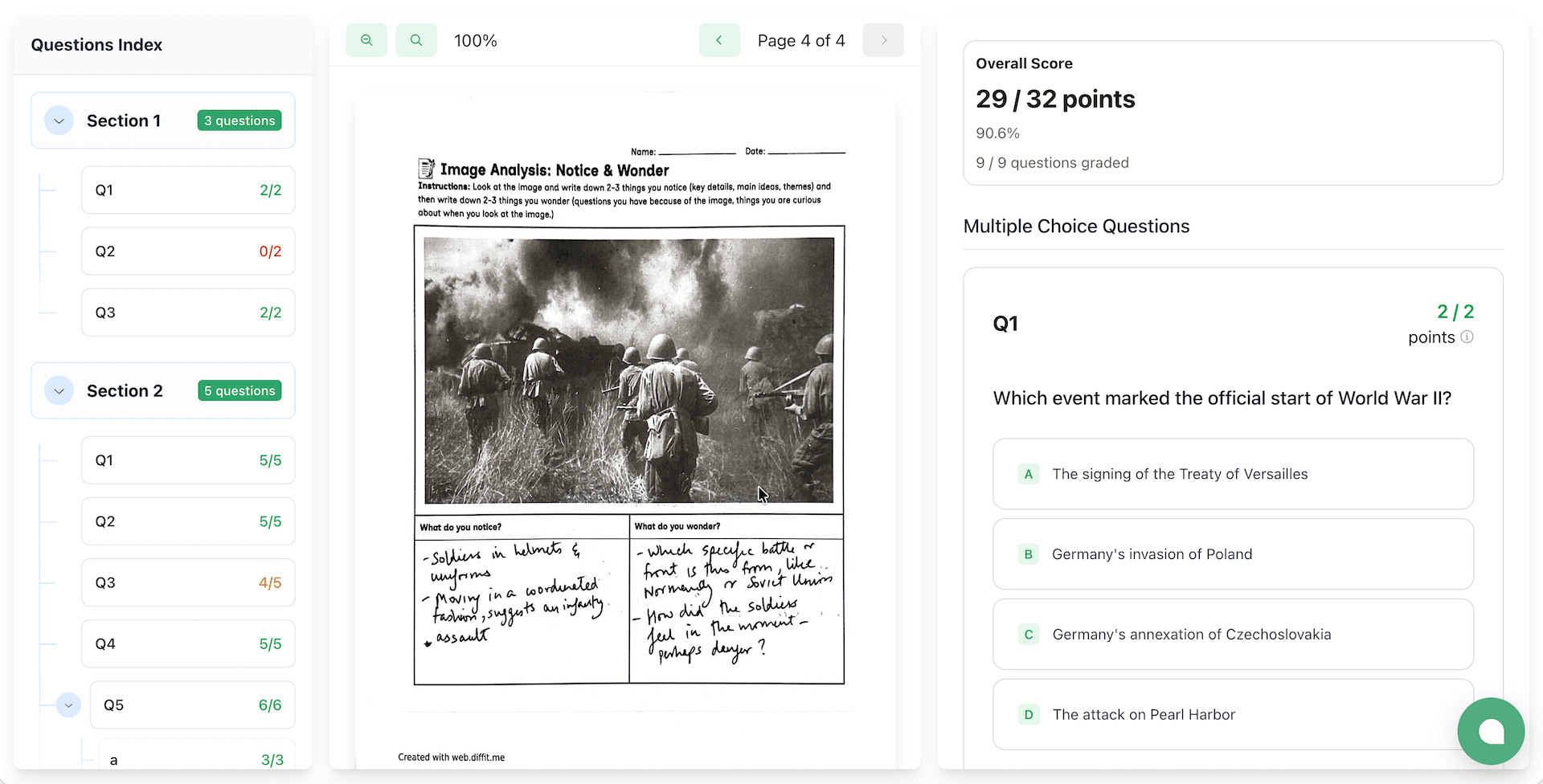Zoom in on the worksheet viewer
This screenshot has height=784, width=1543.
click(416, 39)
